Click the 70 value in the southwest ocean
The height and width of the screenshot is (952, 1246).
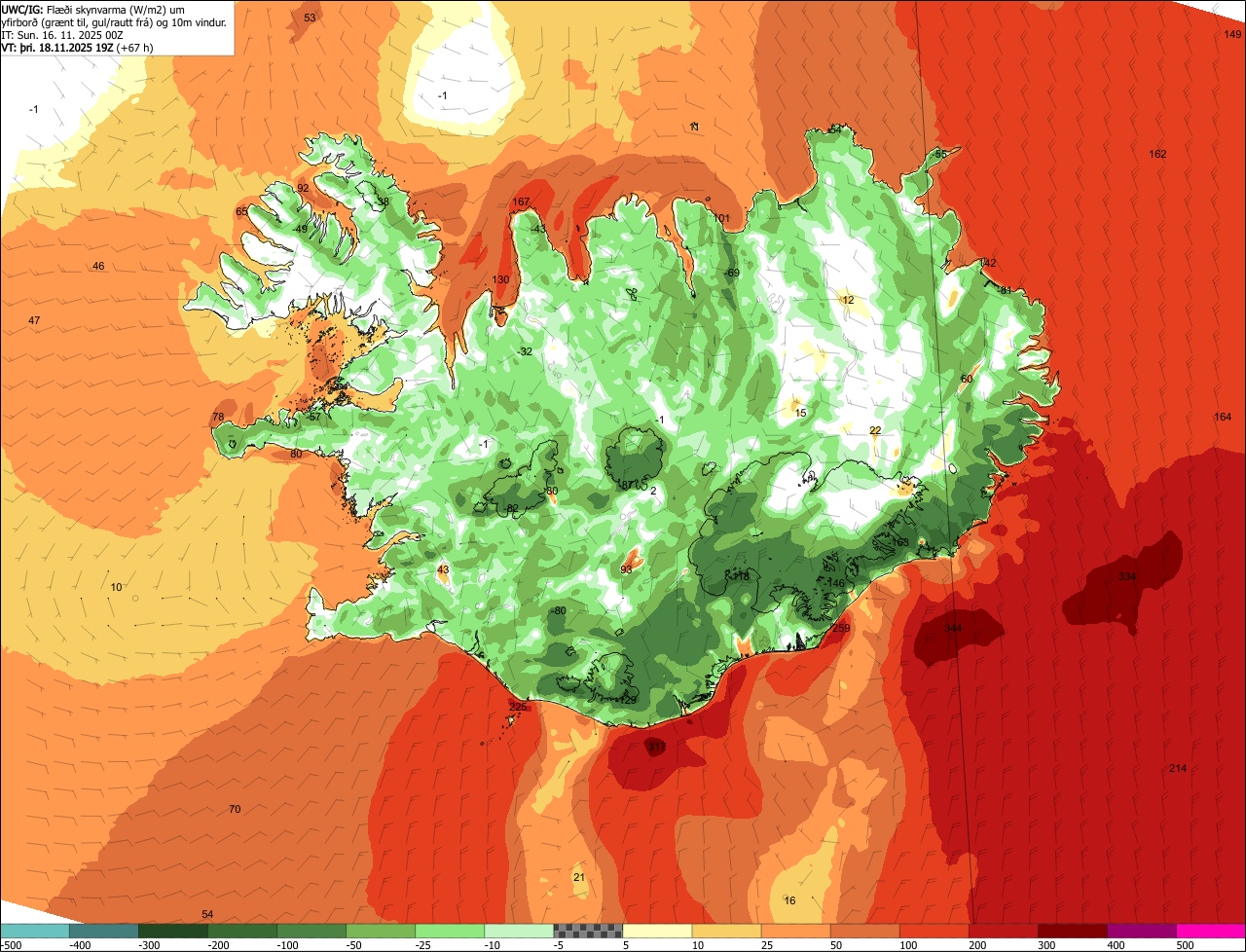(x=235, y=810)
